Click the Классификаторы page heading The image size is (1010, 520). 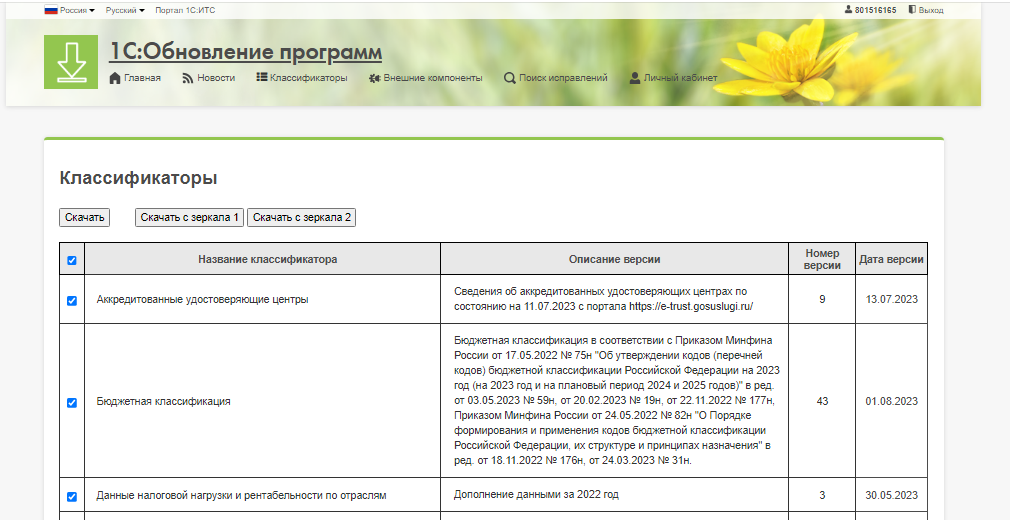(138, 178)
